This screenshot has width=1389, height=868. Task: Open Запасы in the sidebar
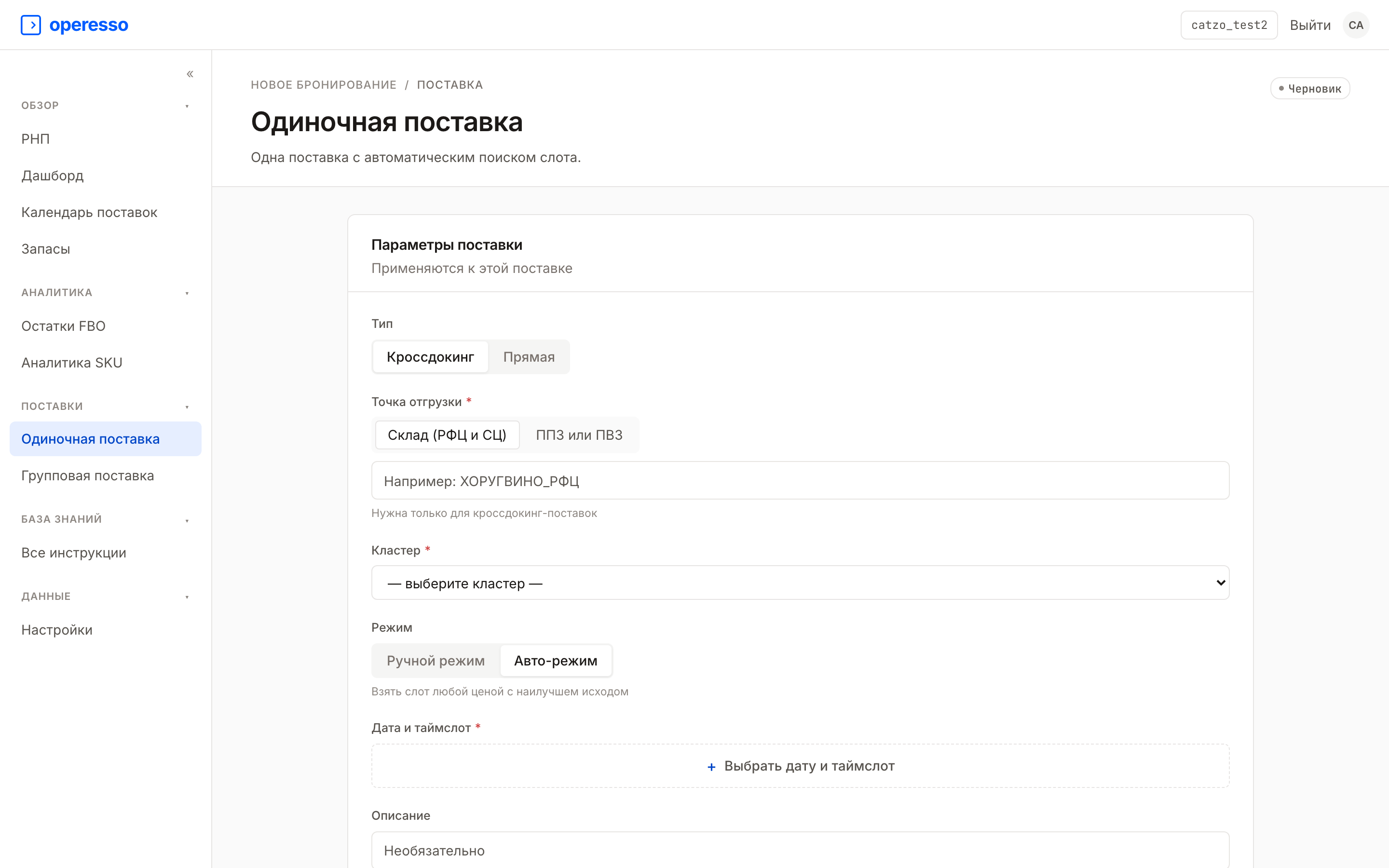coord(106,249)
